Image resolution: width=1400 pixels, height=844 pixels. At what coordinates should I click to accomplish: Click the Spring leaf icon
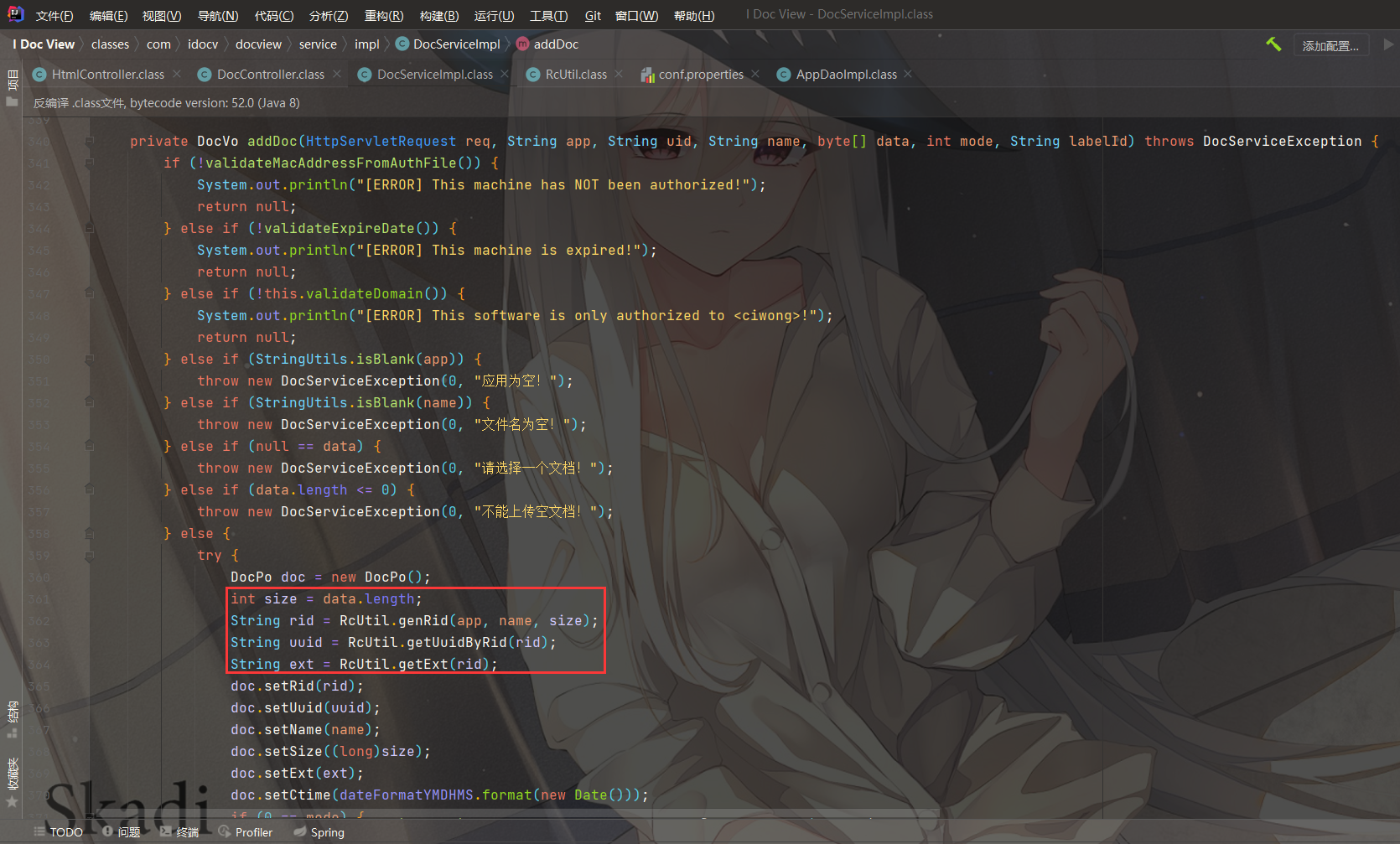[300, 831]
